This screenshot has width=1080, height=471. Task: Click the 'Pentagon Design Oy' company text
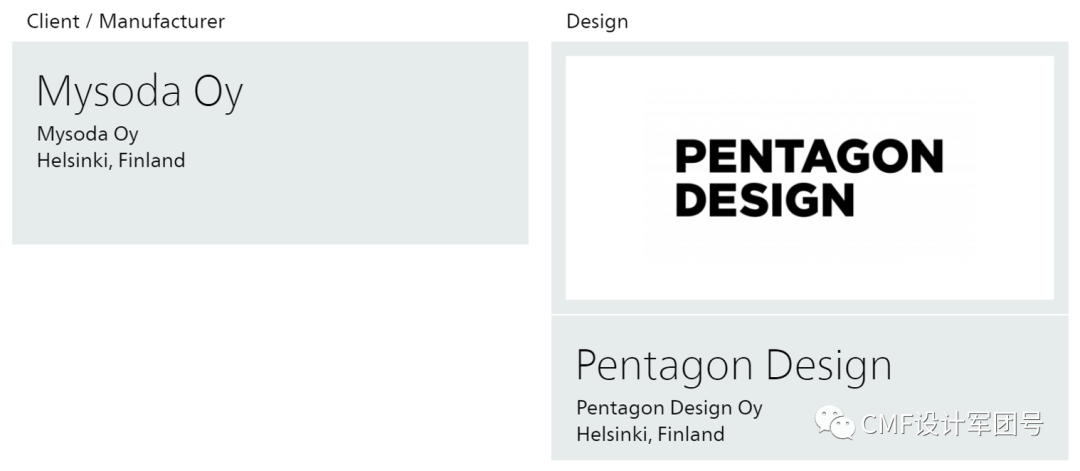coord(669,408)
